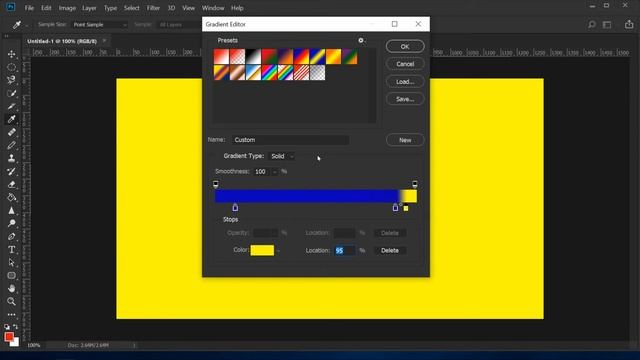This screenshot has width=640, height=360.
Task: Open the Search icon at top right
Action: pos(591,25)
